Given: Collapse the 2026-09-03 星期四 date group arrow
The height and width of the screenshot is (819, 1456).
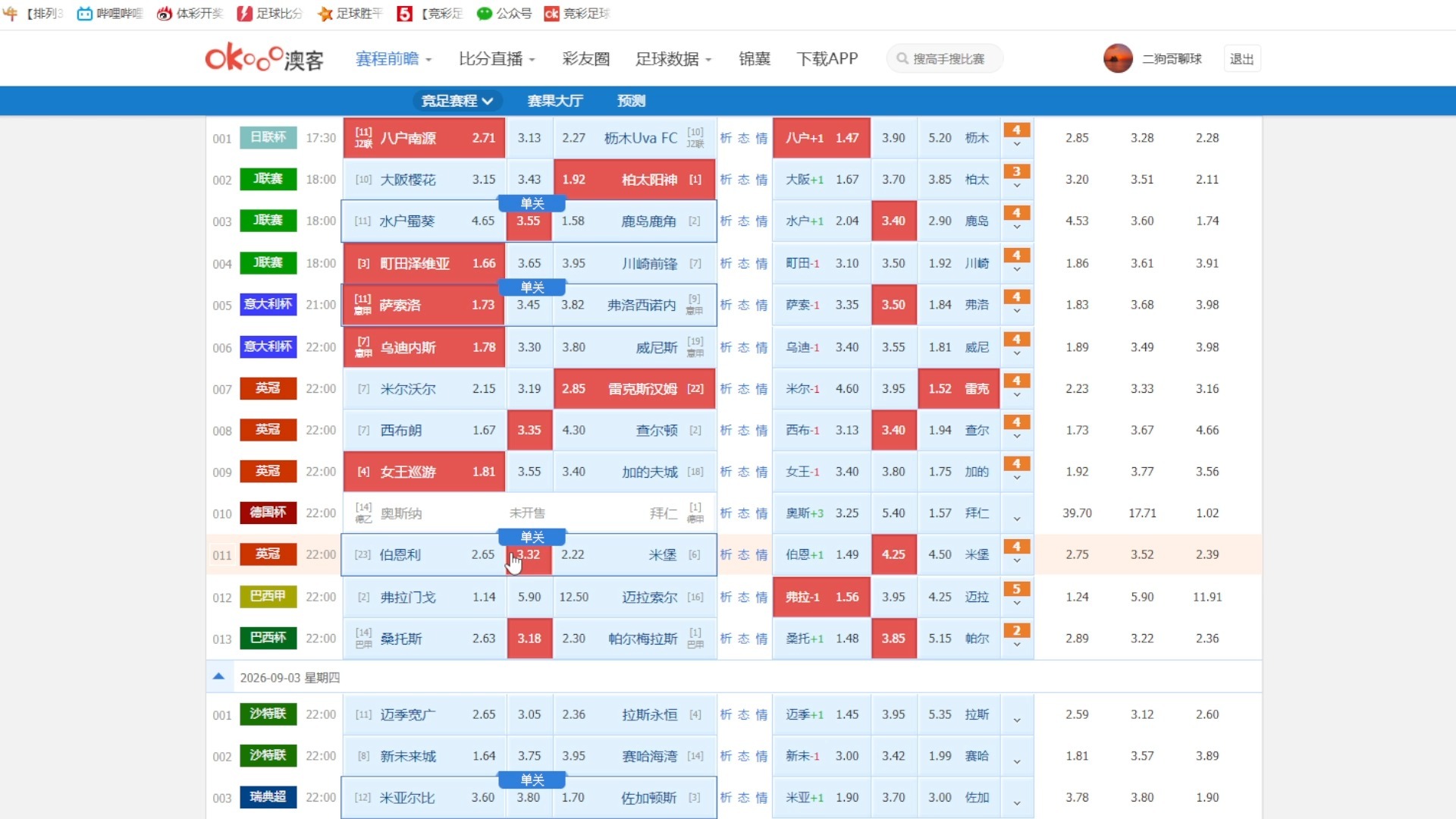Looking at the screenshot, I should coord(218,676).
